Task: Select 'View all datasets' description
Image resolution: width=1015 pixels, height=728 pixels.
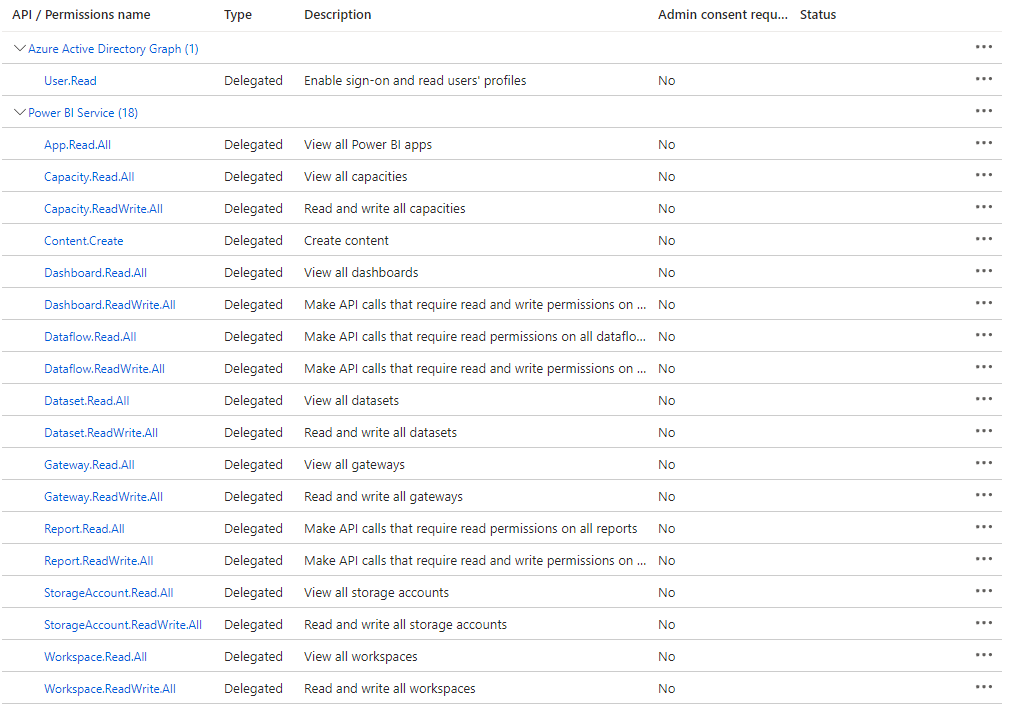Action: (x=351, y=401)
